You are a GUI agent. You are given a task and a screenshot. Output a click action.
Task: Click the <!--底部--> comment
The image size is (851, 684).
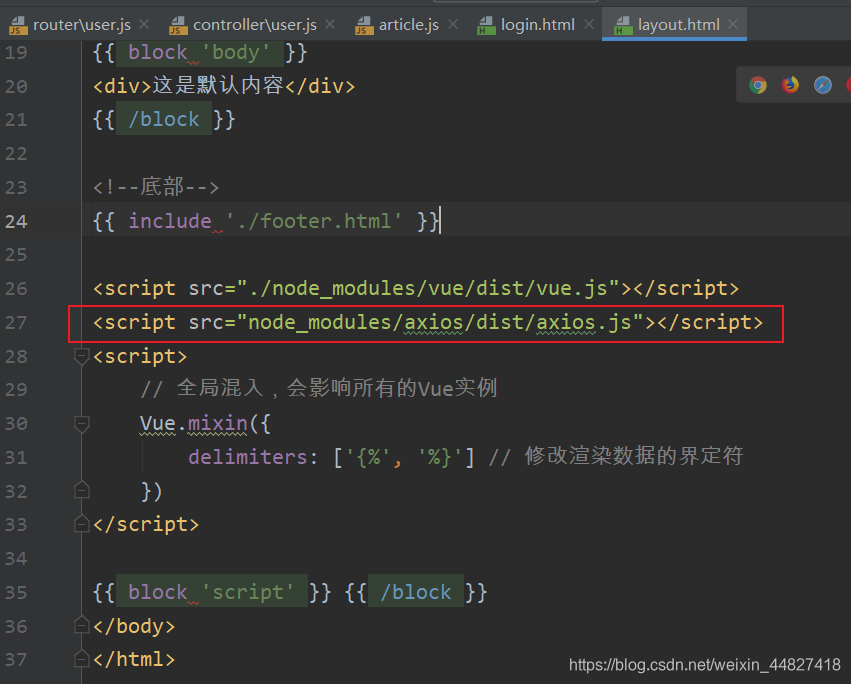coord(156,187)
